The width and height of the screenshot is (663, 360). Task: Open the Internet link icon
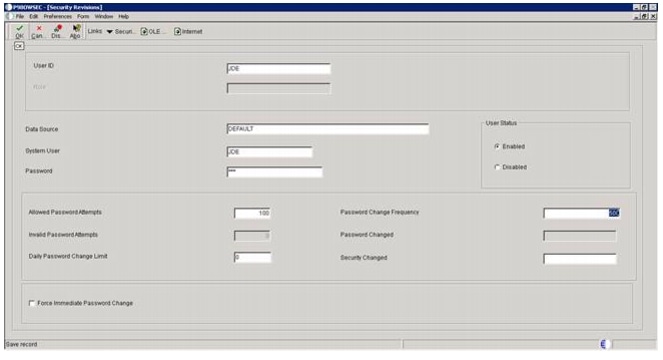[178, 32]
